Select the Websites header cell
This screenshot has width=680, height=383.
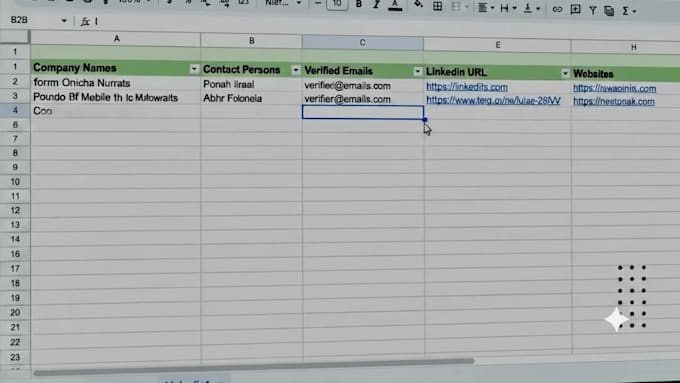pos(626,74)
